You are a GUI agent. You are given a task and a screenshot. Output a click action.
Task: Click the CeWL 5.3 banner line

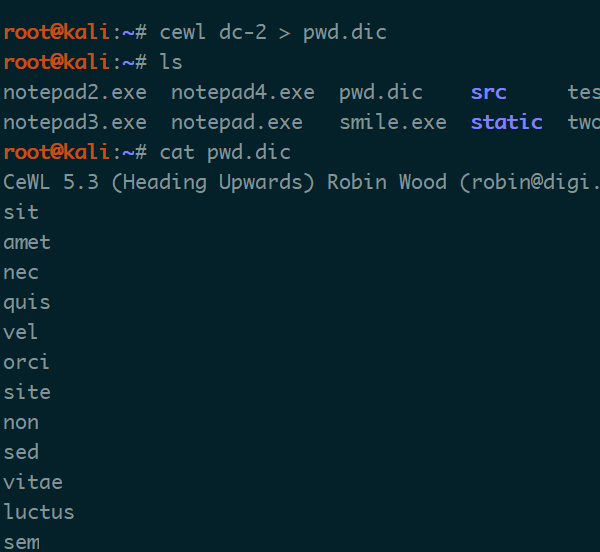302,182
